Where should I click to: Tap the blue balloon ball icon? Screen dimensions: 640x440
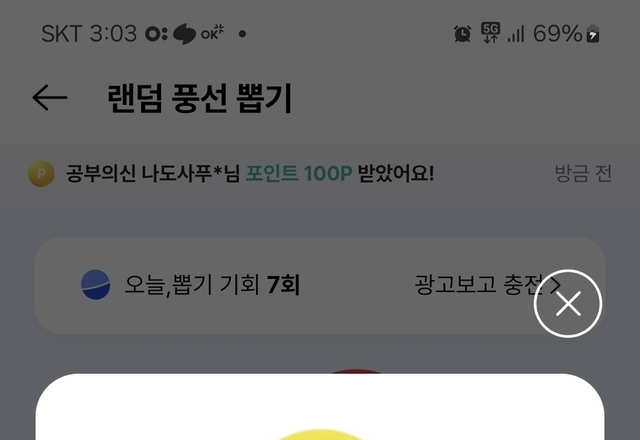[96, 284]
